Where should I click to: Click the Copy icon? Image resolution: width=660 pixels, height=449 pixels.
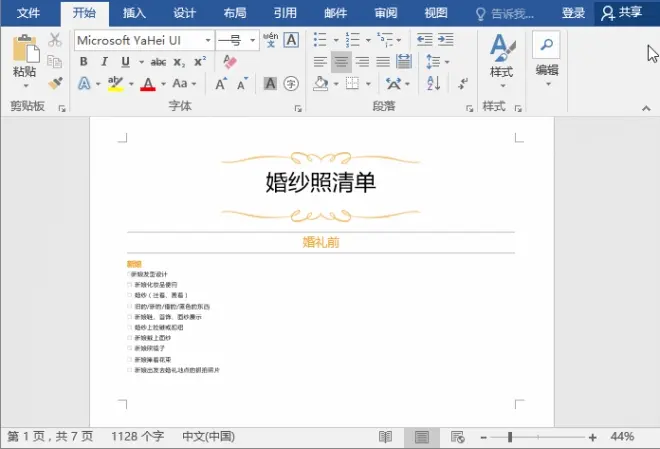55,62
